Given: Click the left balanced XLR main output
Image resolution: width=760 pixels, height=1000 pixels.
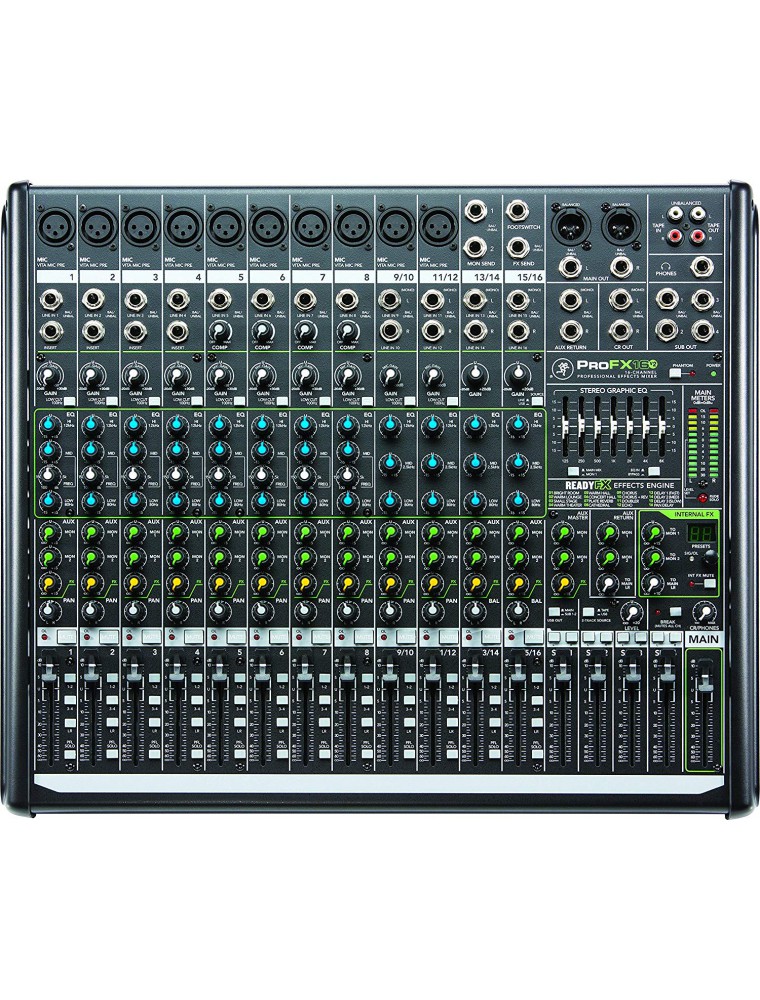Looking at the screenshot, I should pyautogui.click(x=571, y=224).
